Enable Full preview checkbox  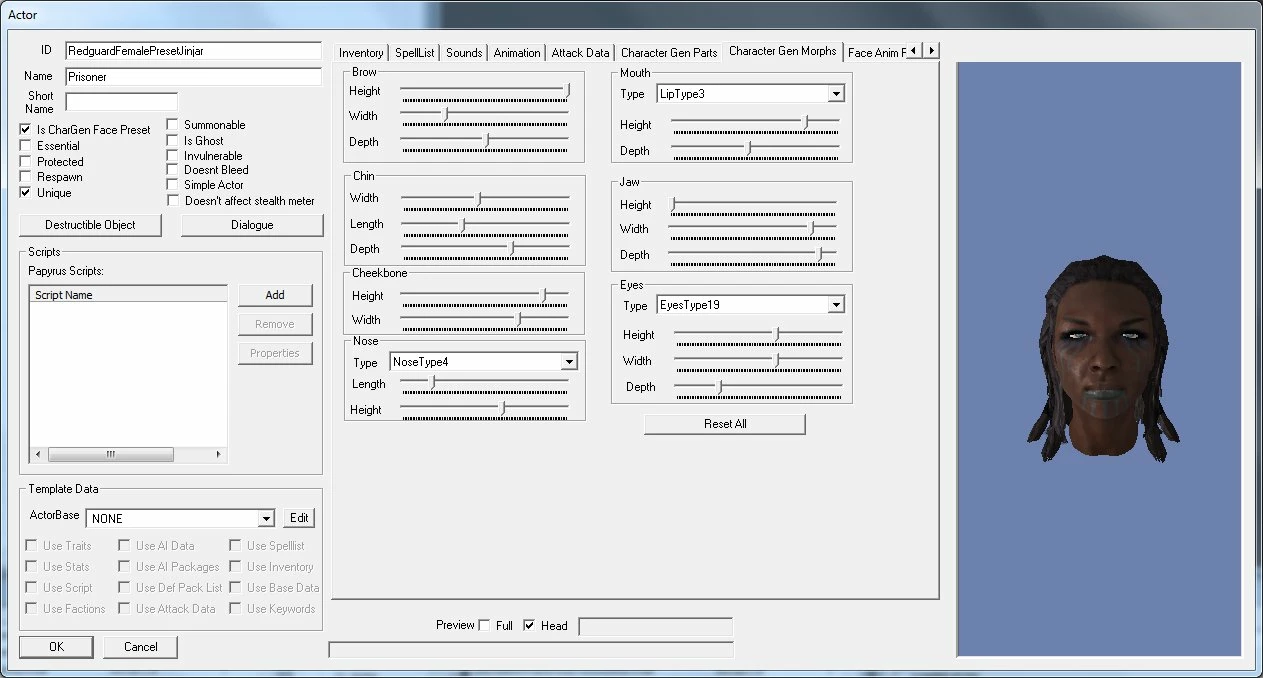pyautogui.click(x=485, y=626)
